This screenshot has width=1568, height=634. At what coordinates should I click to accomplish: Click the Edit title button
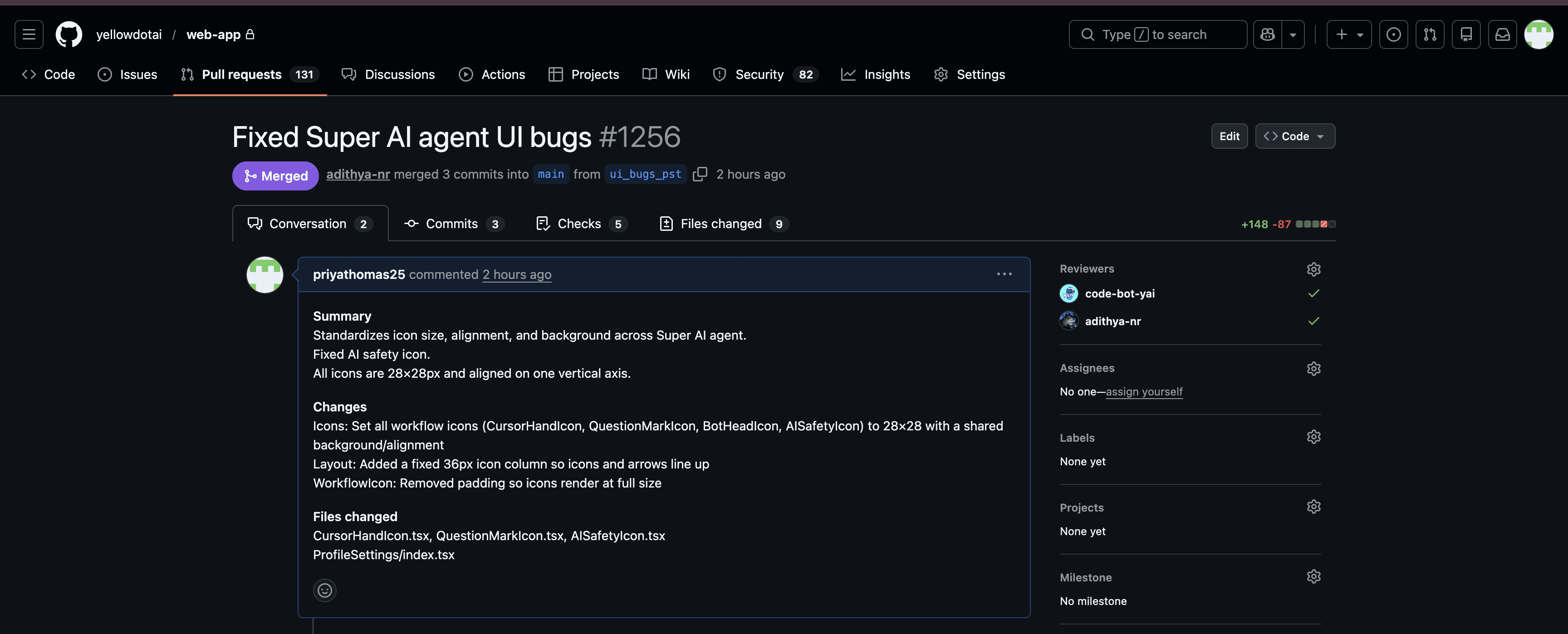point(1228,137)
